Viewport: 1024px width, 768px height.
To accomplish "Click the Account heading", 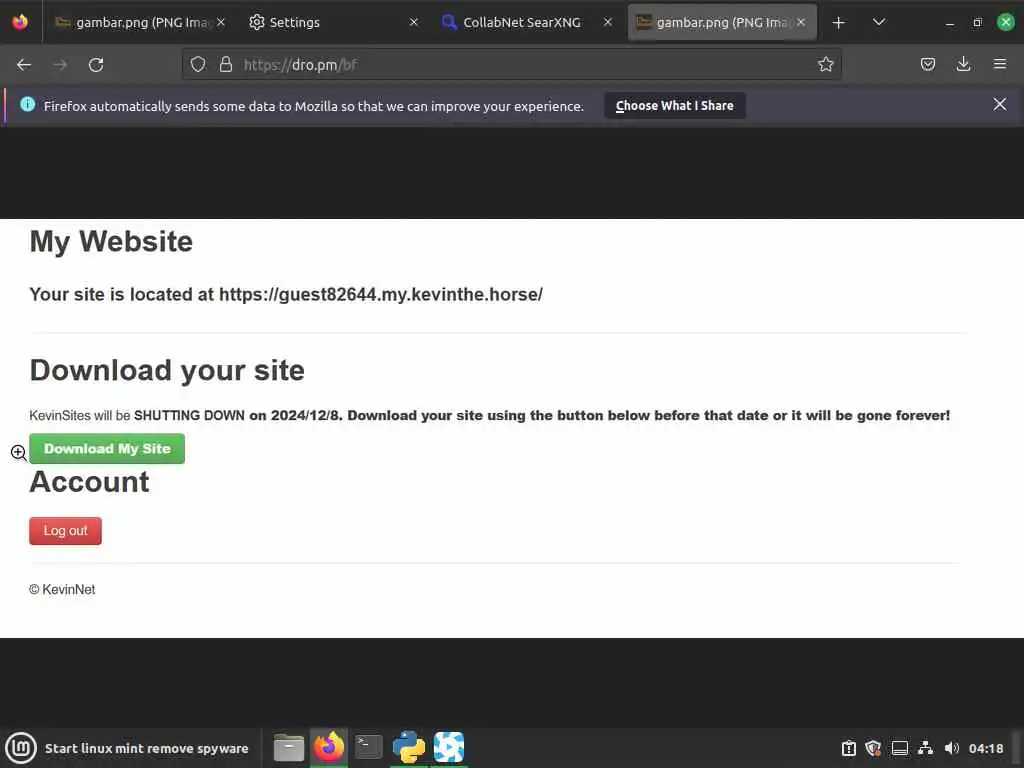I will pyautogui.click(x=89, y=482).
